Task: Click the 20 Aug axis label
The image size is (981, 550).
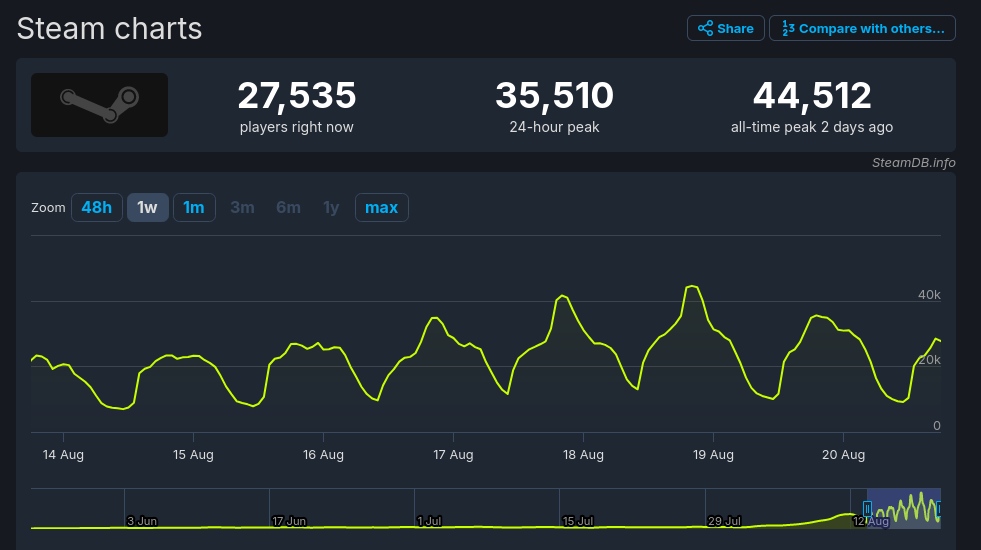Action: pos(843,455)
